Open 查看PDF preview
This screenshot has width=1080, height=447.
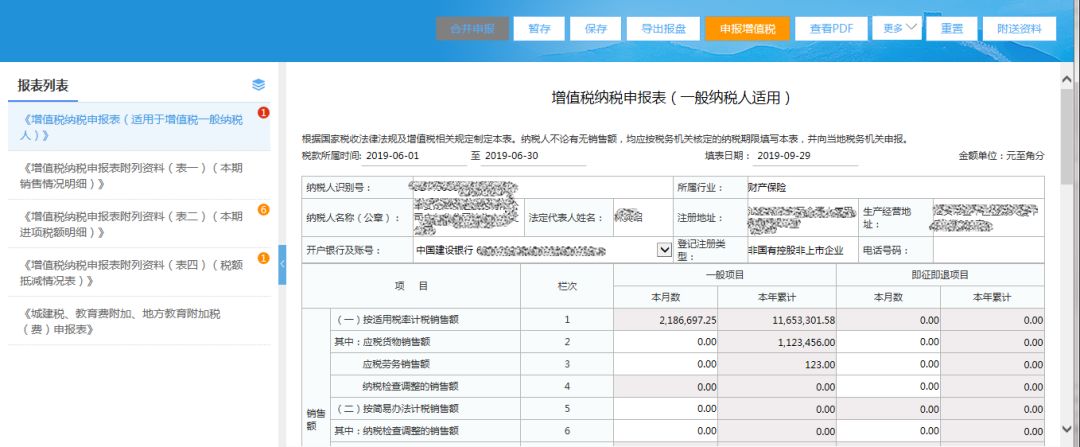coord(830,29)
